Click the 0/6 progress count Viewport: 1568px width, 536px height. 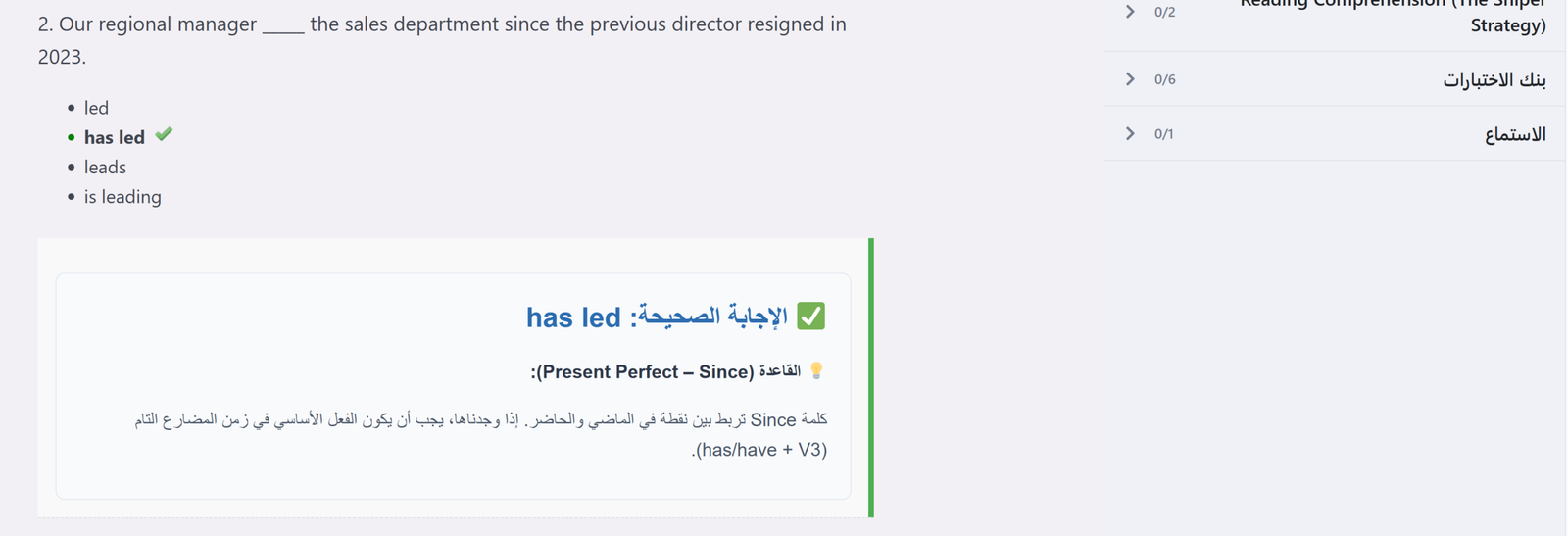[x=1164, y=79]
